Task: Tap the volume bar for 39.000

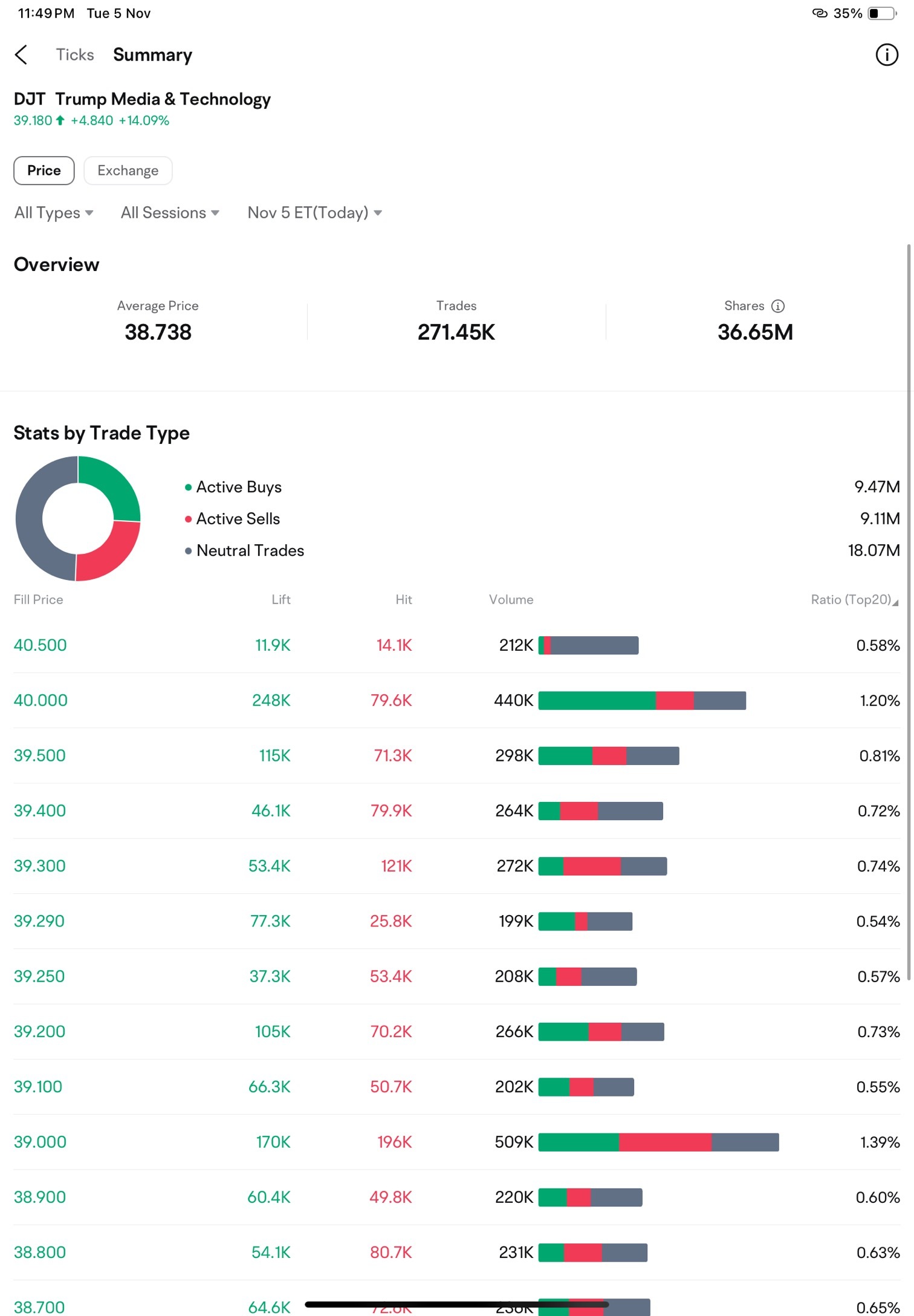Action: pos(658,1142)
